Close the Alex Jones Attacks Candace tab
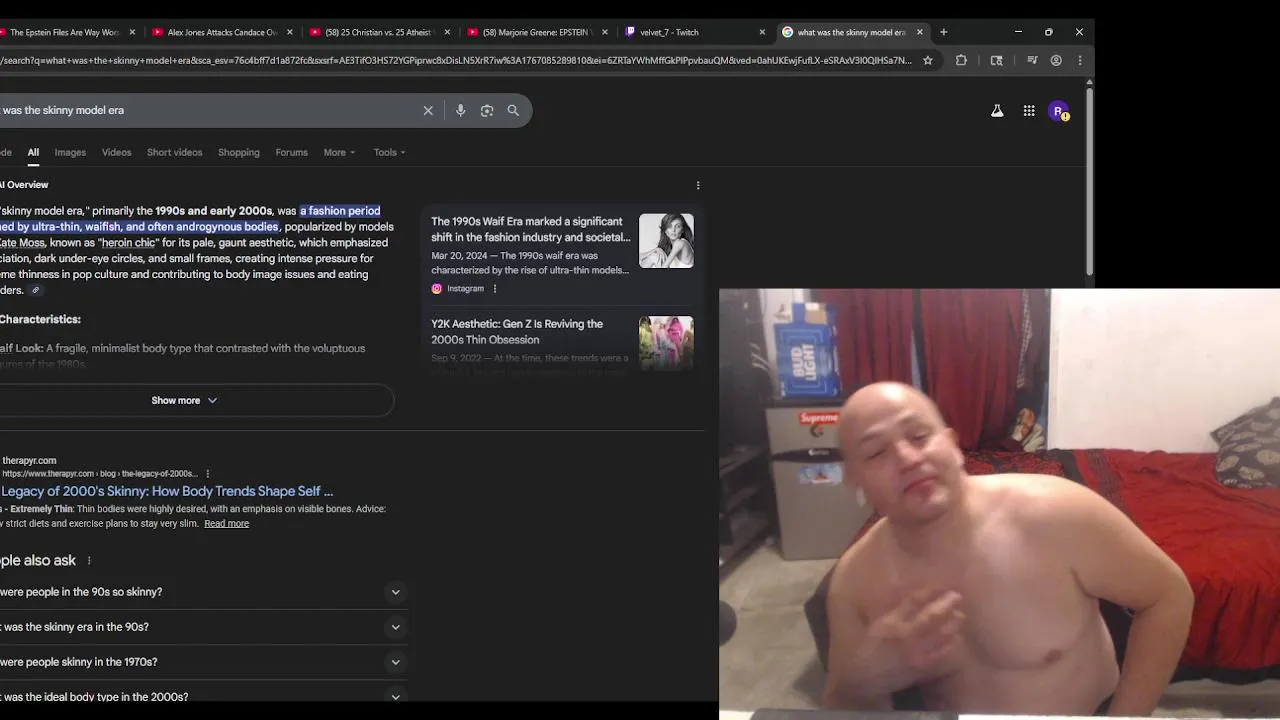The width and height of the screenshot is (1280, 720). [x=290, y=32]
